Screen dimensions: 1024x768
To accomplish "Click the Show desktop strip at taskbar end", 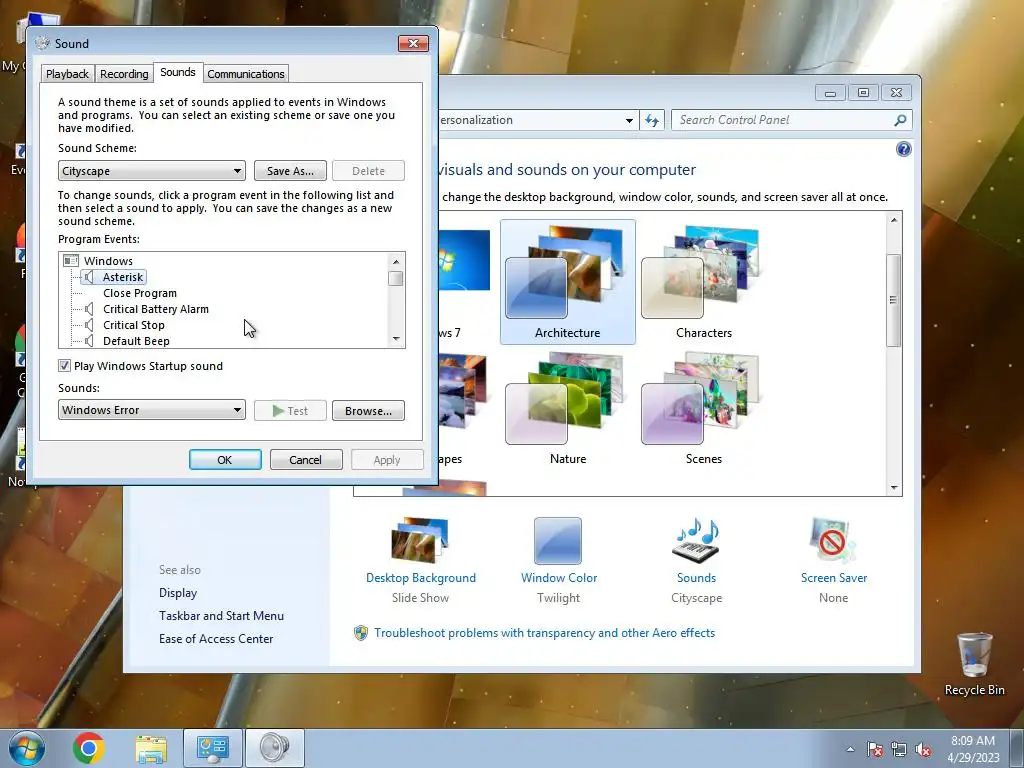I will pos(1017,748).
